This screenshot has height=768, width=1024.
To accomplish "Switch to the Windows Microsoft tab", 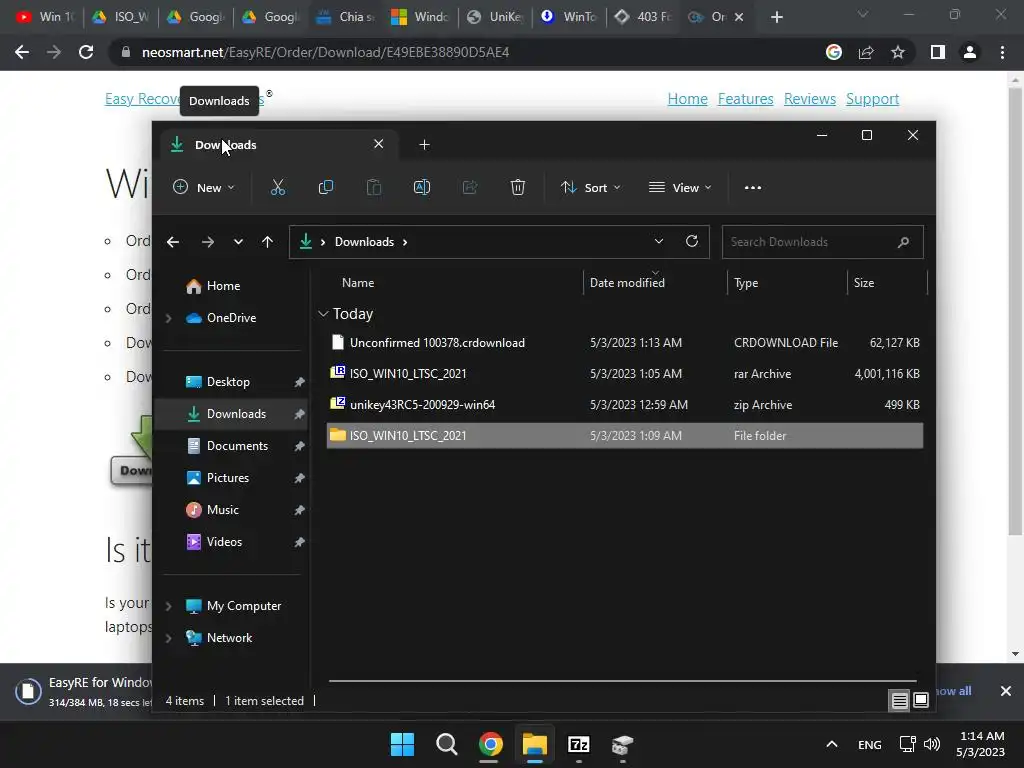I will click(422, 17).
